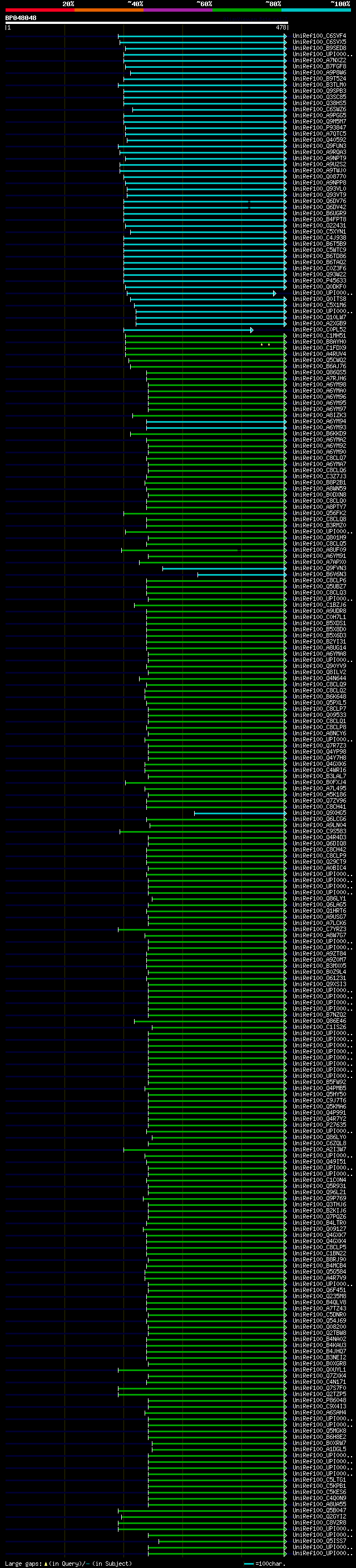Select label UniRef100_C1FDX9
Image resolution: width=356 pixels, height=1568 pixels.
[x=319, y=348]
